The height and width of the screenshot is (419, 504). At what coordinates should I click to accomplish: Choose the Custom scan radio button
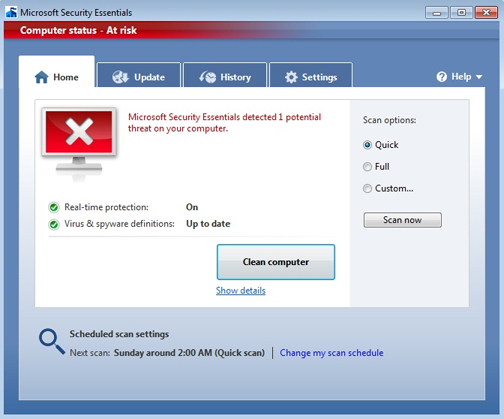[367, 189]
